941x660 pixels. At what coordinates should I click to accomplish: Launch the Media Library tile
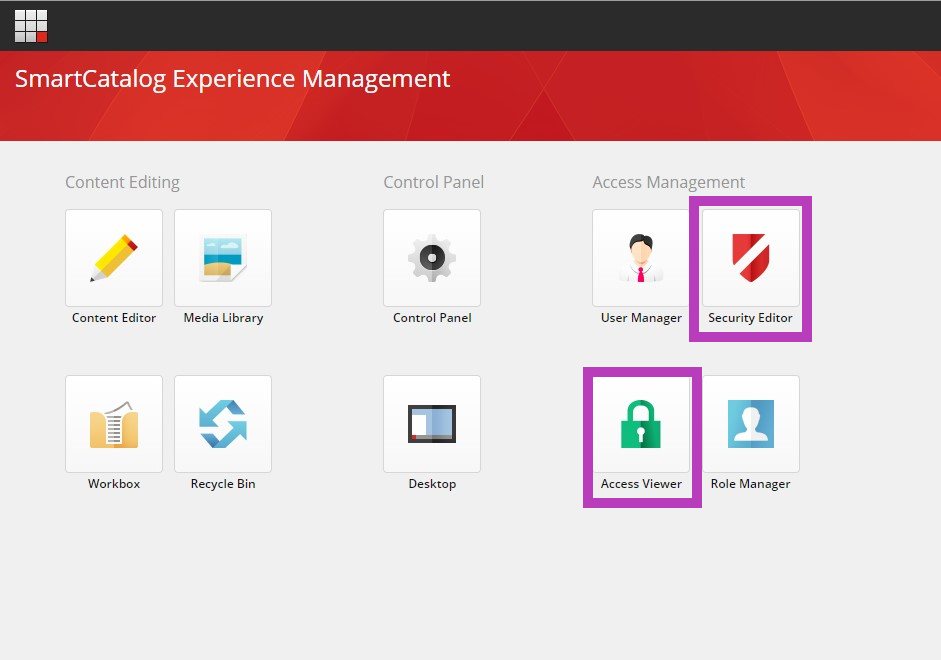pos(223,258)
